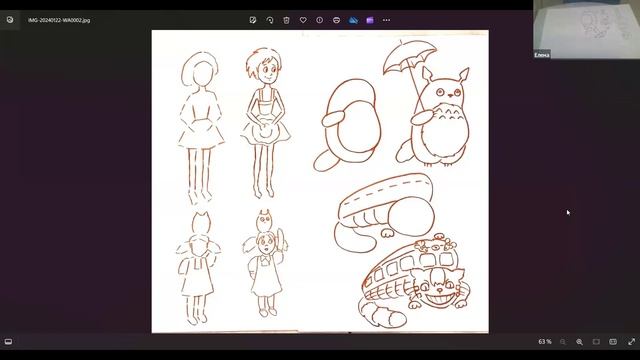
Task: Show file info panel
Action: [x=320, y=20]
